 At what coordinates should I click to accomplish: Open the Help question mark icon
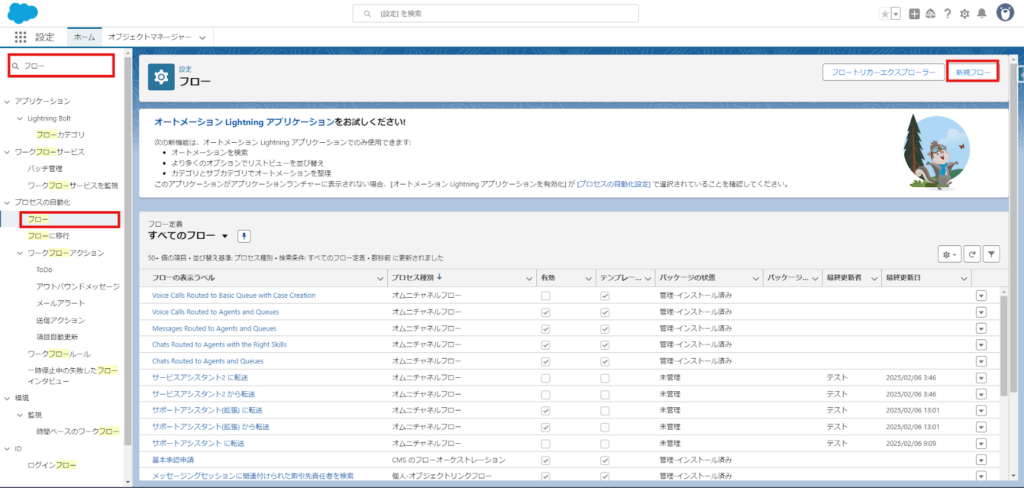[947, 13]
